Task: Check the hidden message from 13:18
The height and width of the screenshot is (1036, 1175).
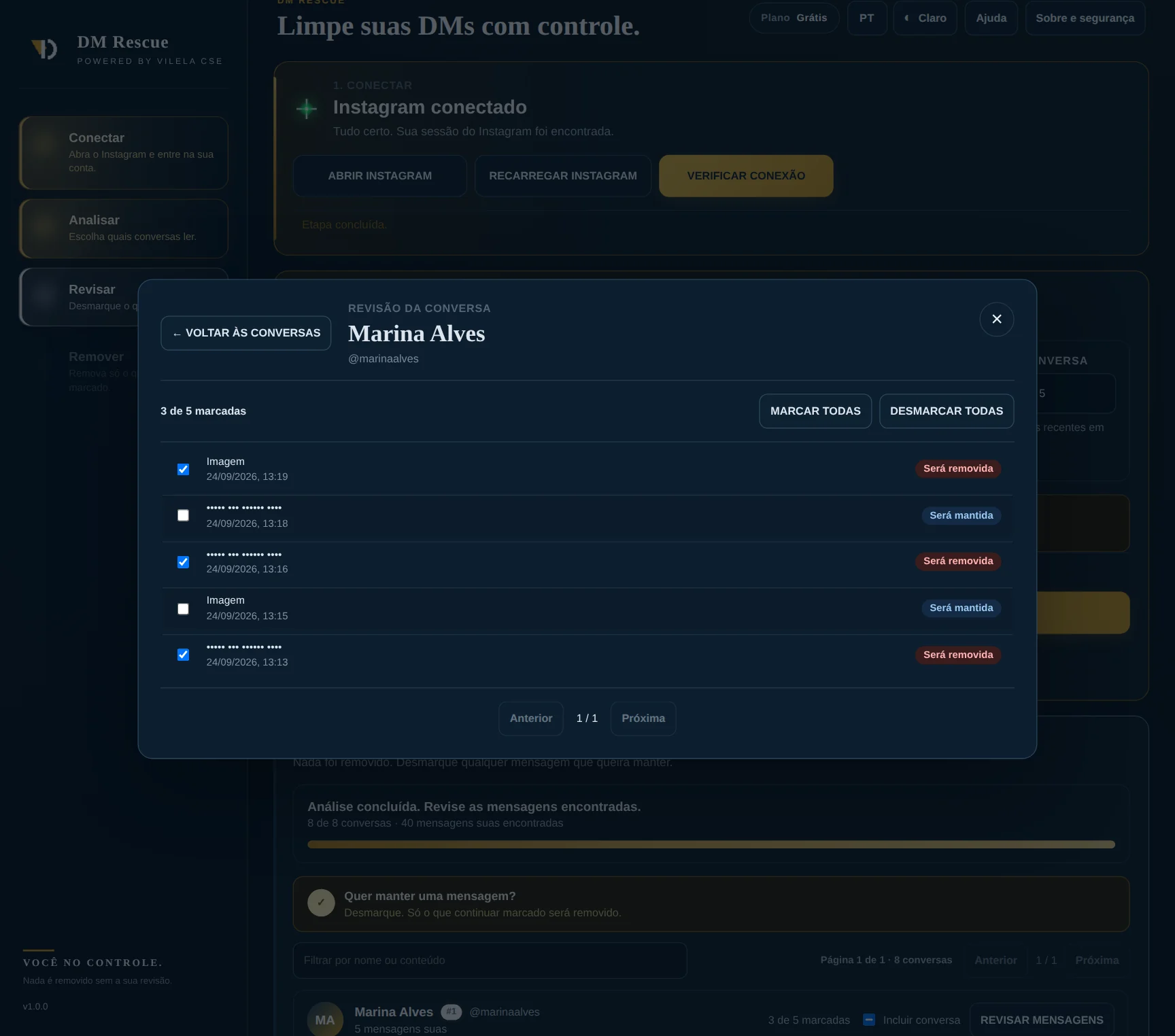Action: pyautogui.click(x=183, y=515)
